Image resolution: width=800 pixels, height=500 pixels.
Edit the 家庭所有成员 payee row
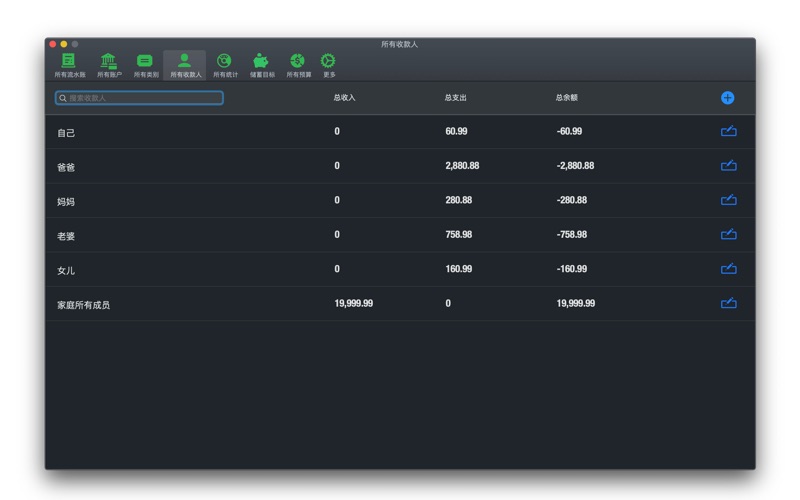tap(728, 303)
